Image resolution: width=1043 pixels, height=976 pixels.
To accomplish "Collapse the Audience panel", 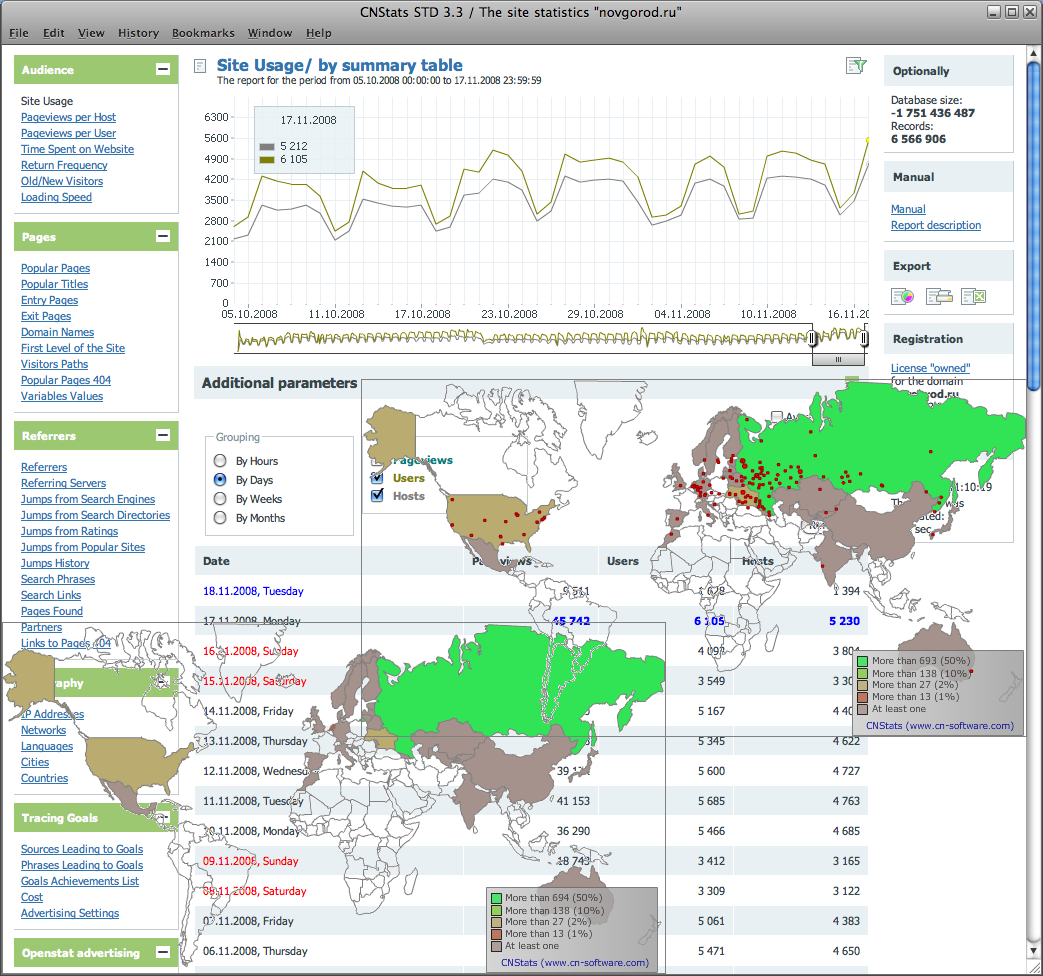I will 163,70.
